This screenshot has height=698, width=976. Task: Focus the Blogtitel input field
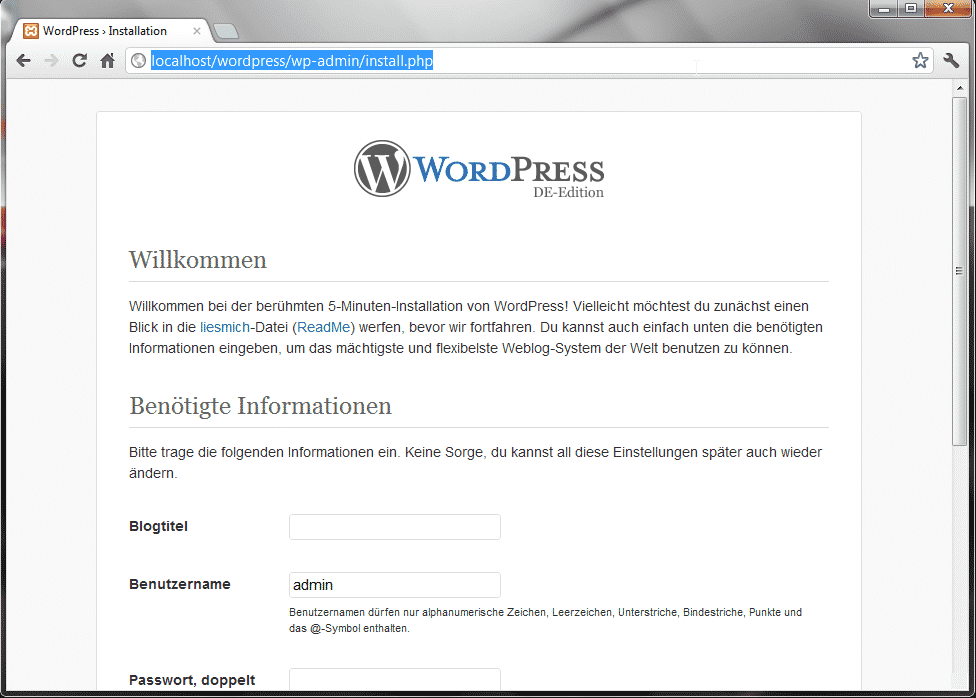(x=395, y=527)
